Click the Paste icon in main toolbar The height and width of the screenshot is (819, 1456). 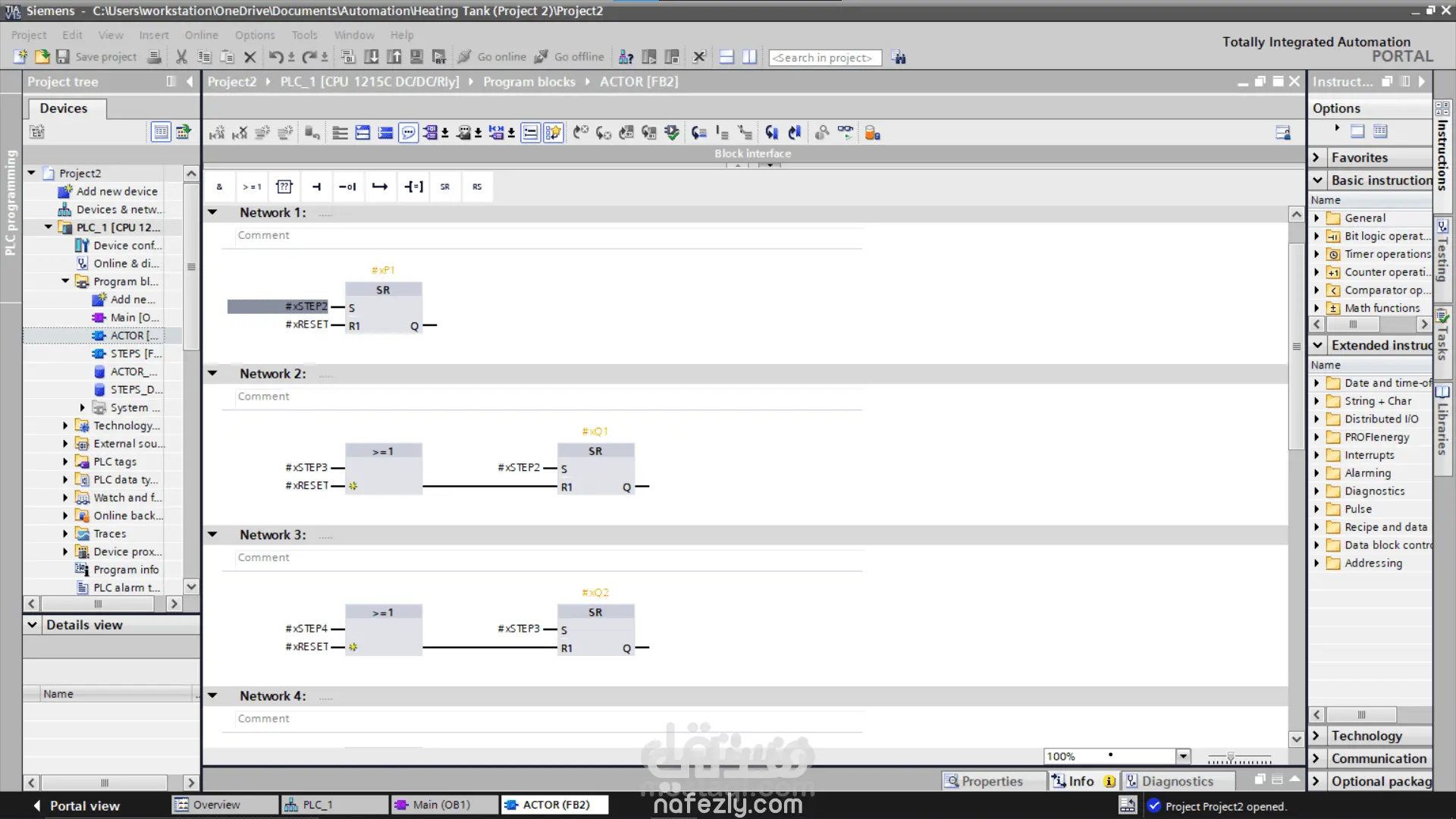click(227, 57)
